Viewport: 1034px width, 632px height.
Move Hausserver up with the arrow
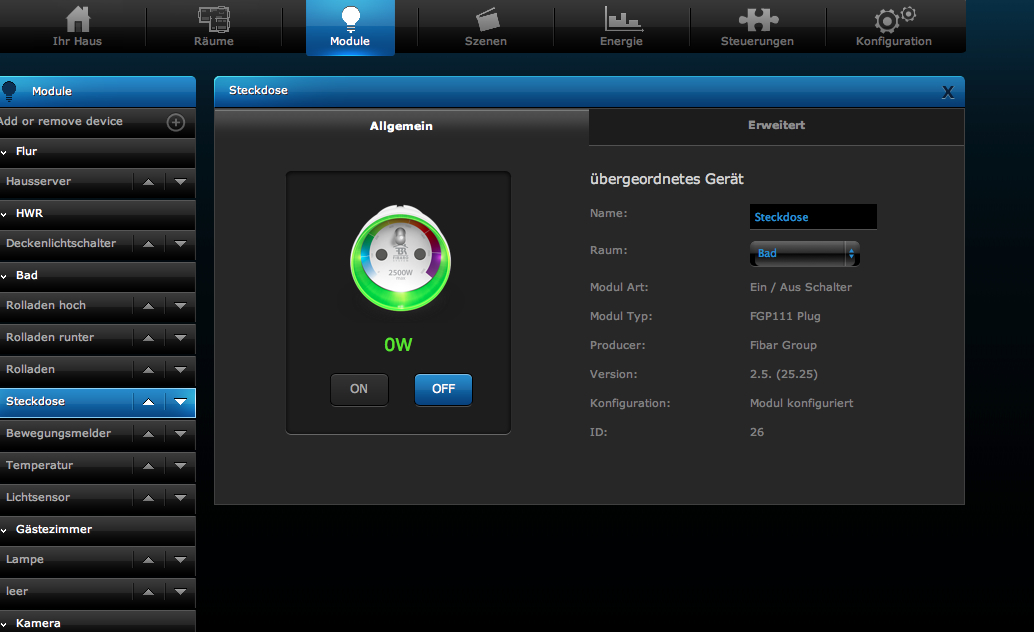(148, 181)
